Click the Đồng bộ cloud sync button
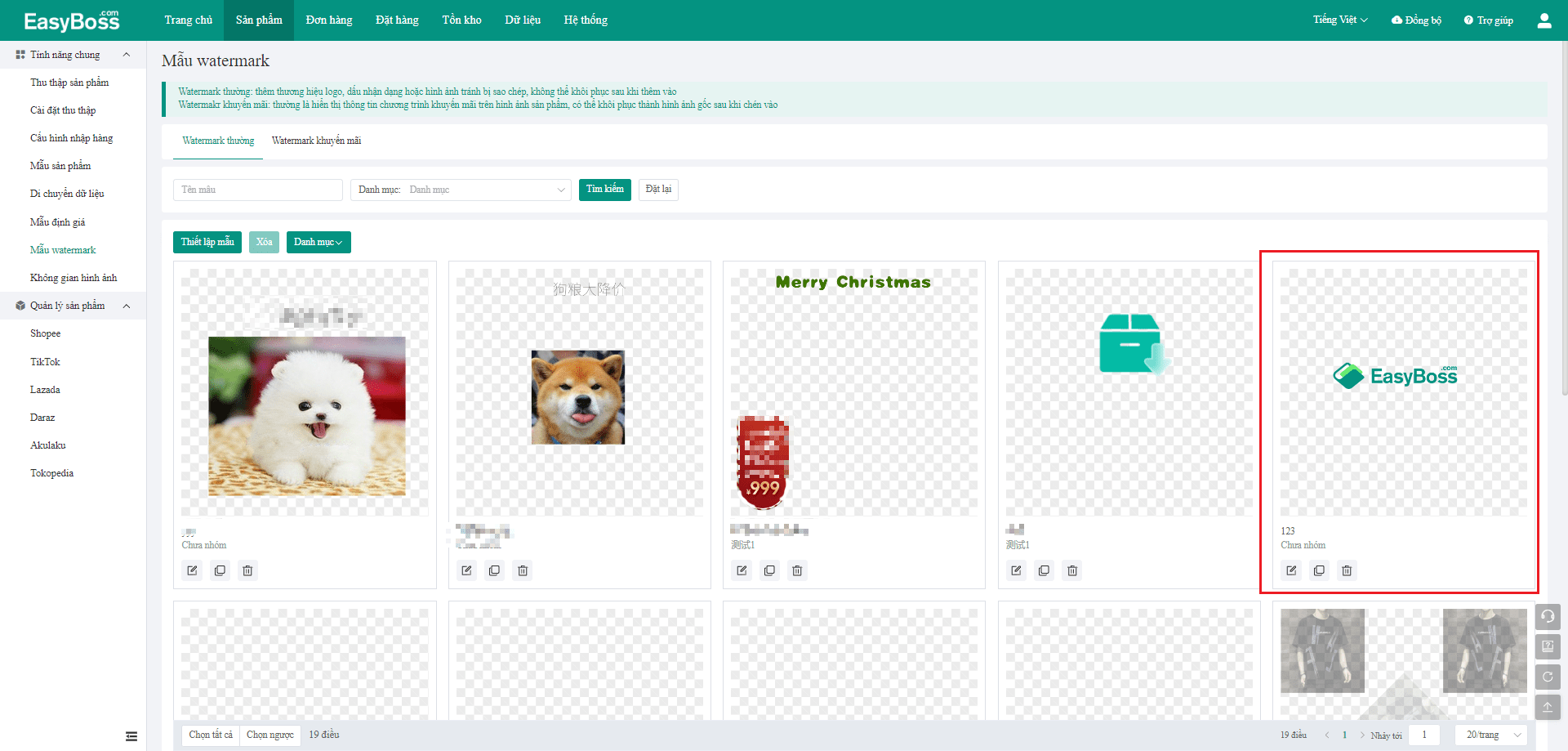 tap(1416, 20)
